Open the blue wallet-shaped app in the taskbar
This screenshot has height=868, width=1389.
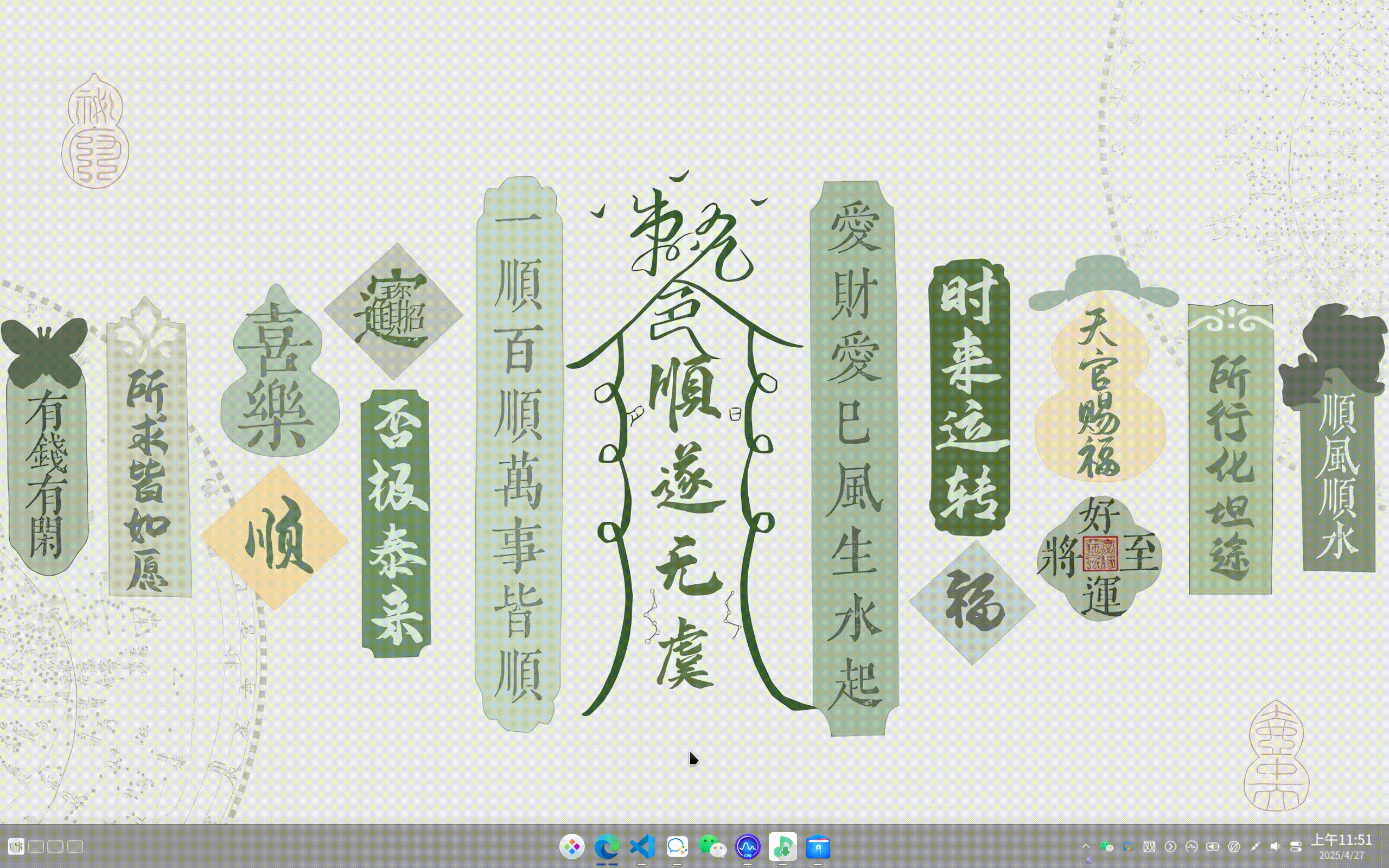coord(818,846)
